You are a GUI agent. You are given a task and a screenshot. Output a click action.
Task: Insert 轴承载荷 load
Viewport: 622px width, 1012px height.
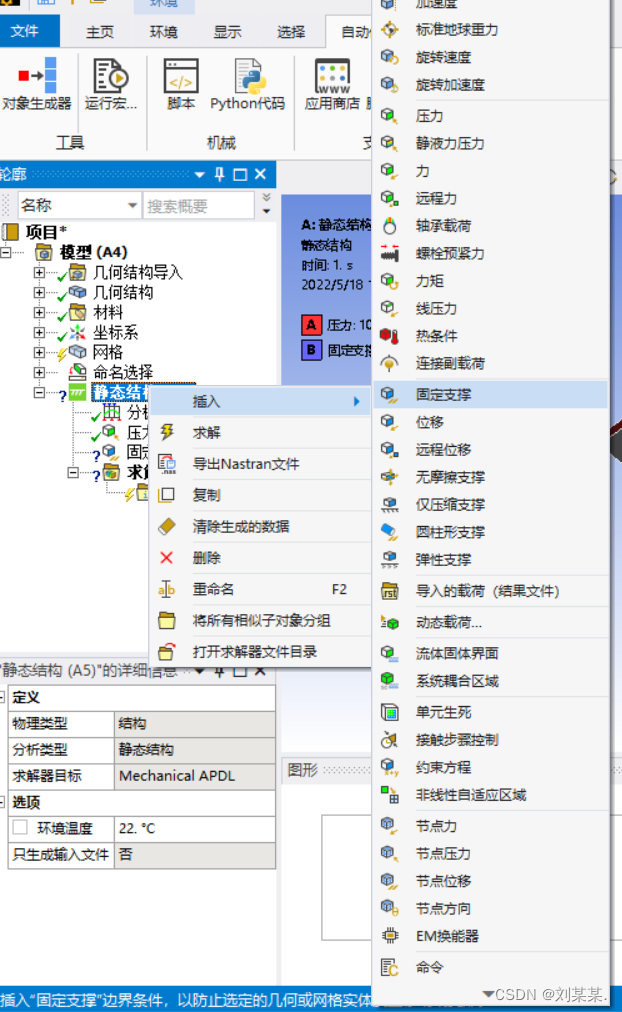click(491, 226)
